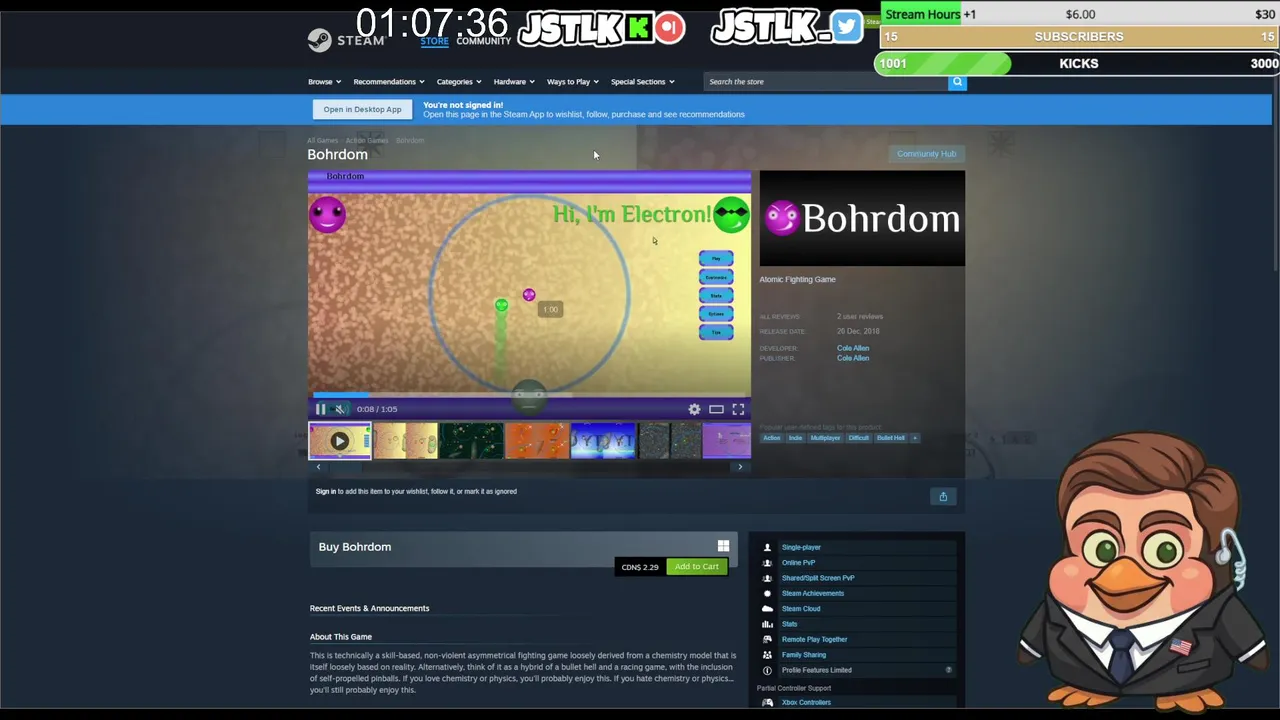Viewport: 1280px width, 720px height.
Task: Enter fullscreen on the trailer video
Action: (x=738, y=409)
